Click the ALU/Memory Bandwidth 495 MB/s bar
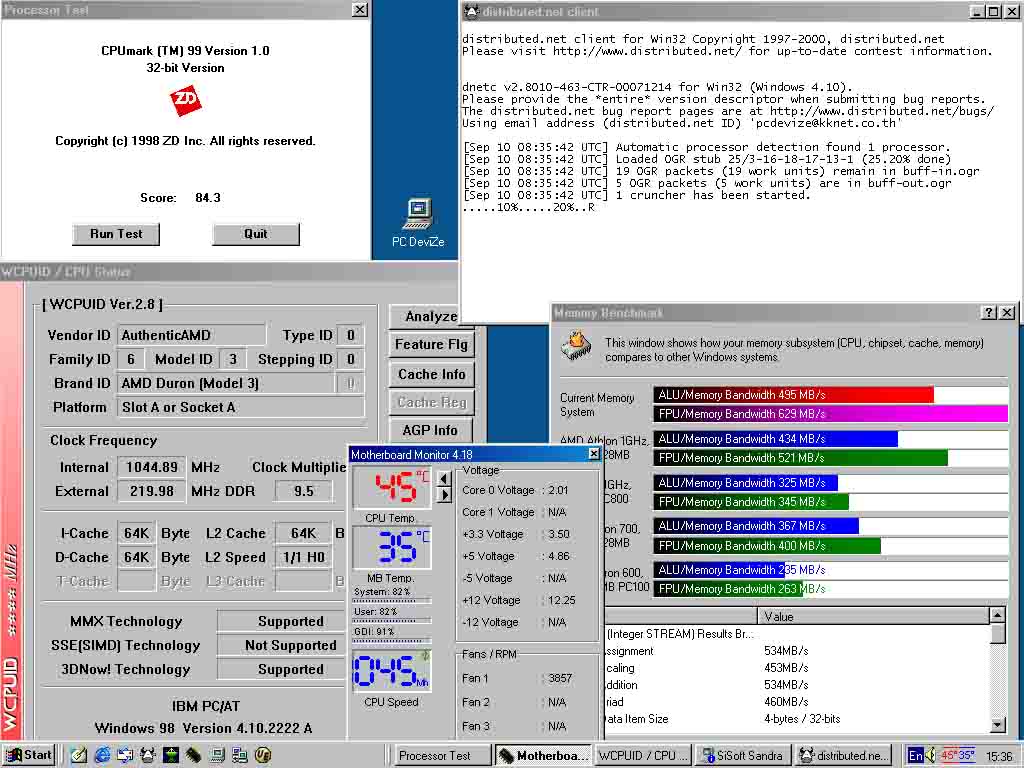Image resolution: width=1024 pixels, height=768 pixels. (793, 394)
